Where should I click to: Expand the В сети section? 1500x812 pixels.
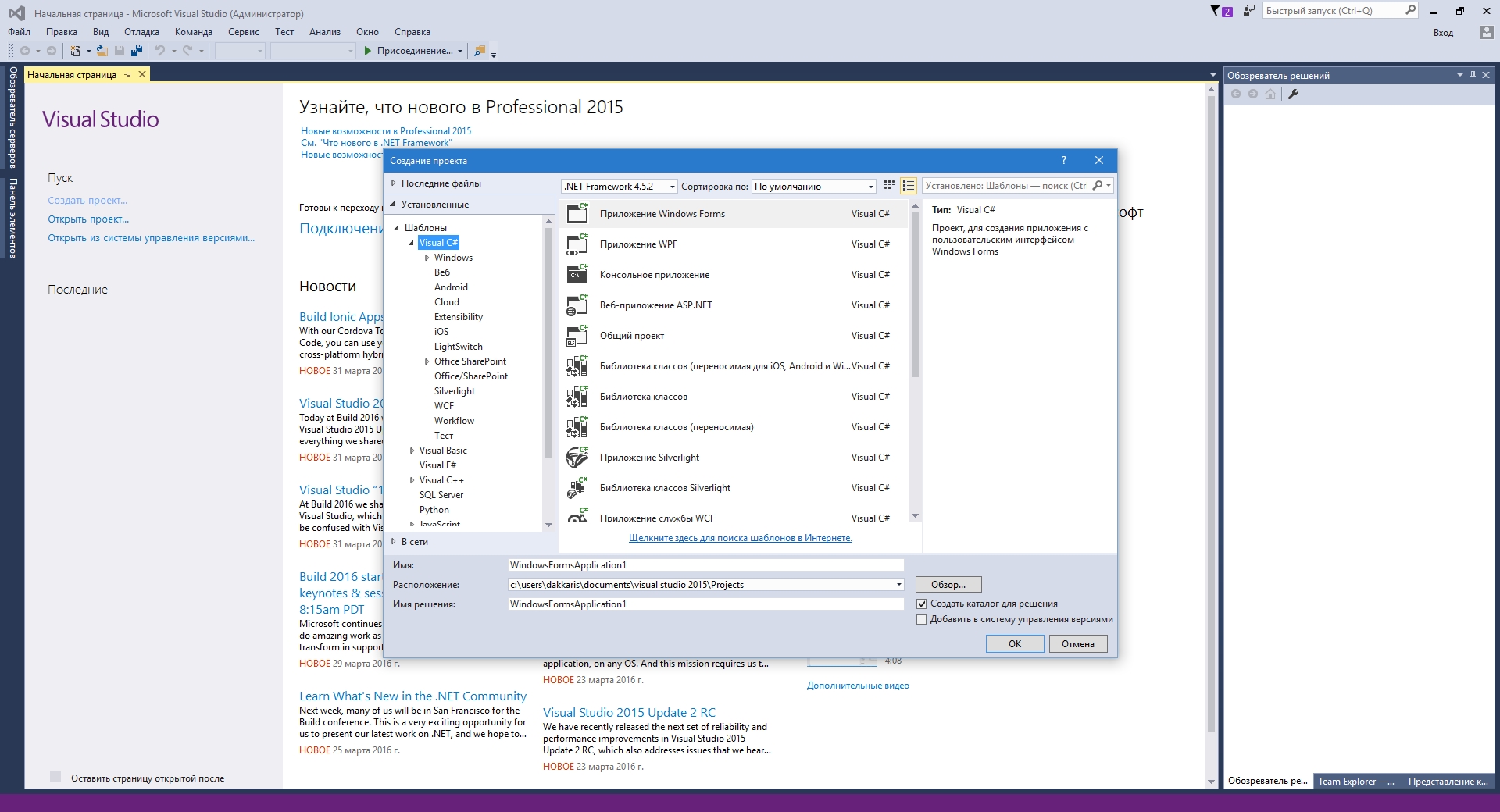[x=394, y=541]
